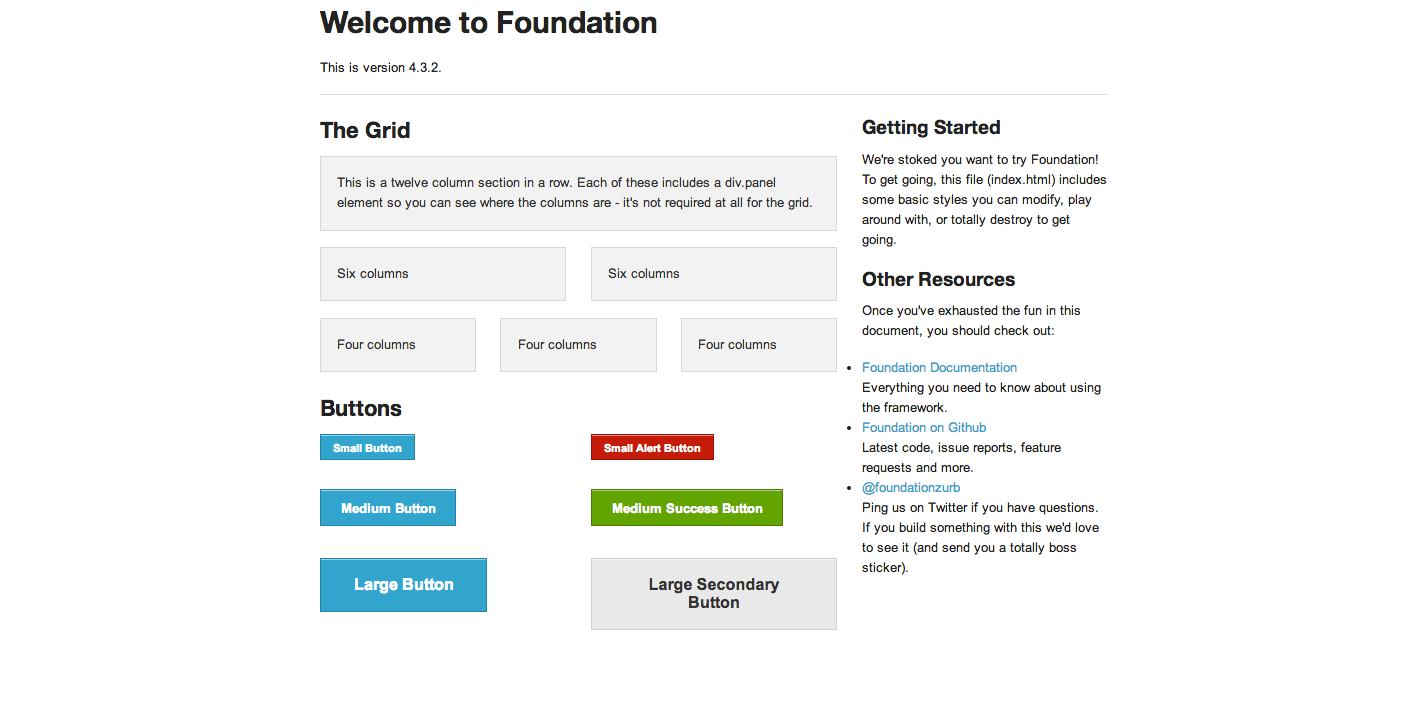The width and height of the screenshot is (1428, 723).
Task: Click the Small Alert Button
Action: [x=652, y=447]
